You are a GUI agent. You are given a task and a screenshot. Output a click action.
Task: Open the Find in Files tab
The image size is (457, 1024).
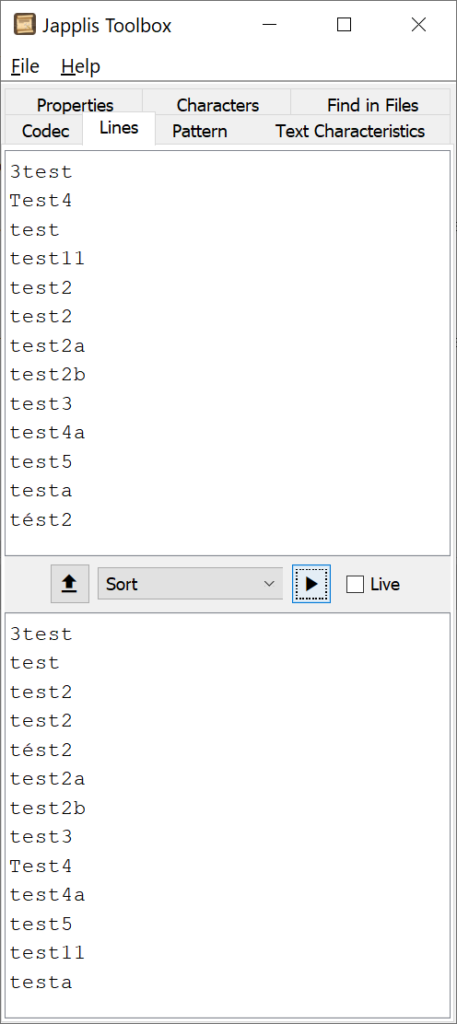pos(373,104)
